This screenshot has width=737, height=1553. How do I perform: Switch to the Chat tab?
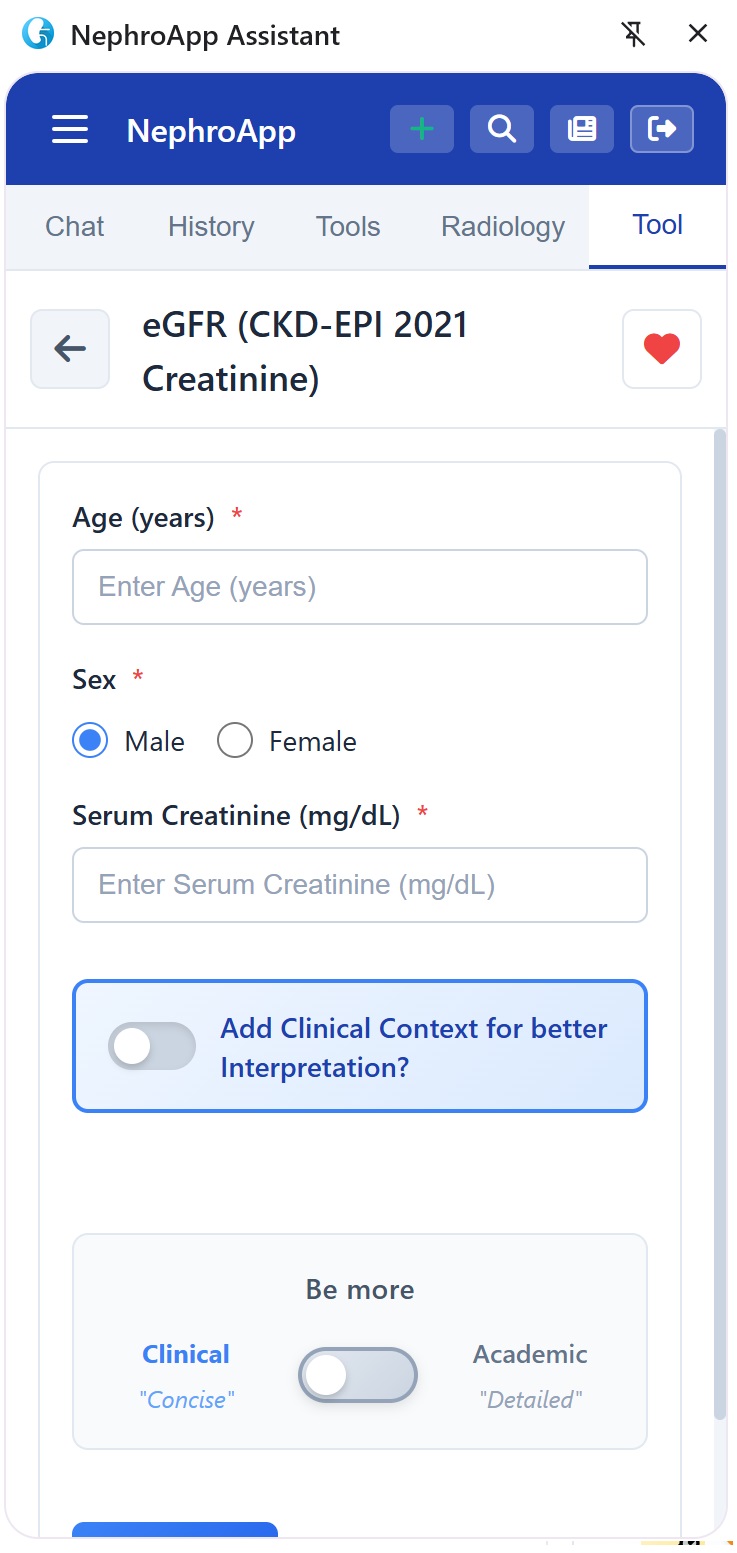[x=75, y=227]
